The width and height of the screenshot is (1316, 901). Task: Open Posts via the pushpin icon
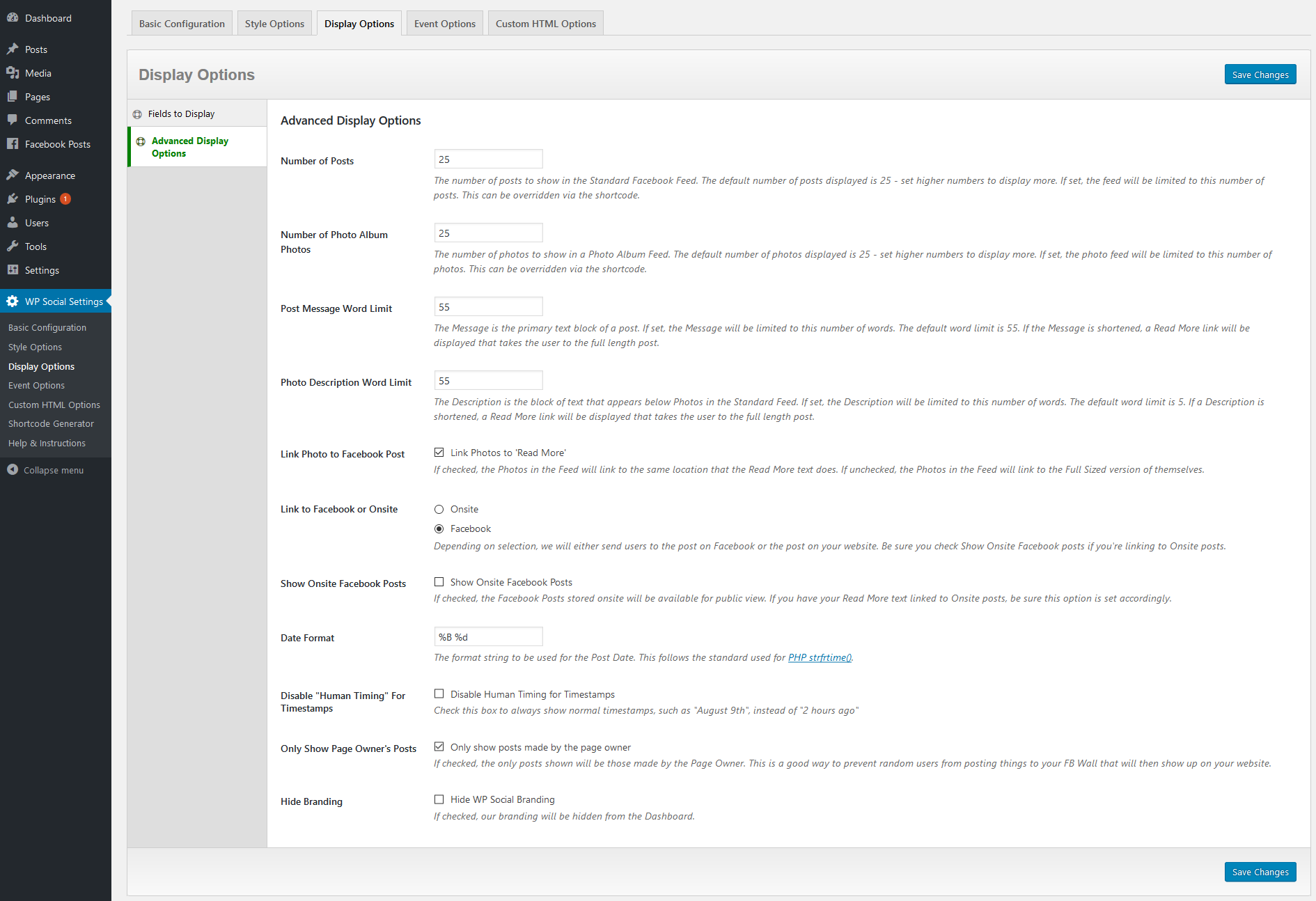(13, 49)
